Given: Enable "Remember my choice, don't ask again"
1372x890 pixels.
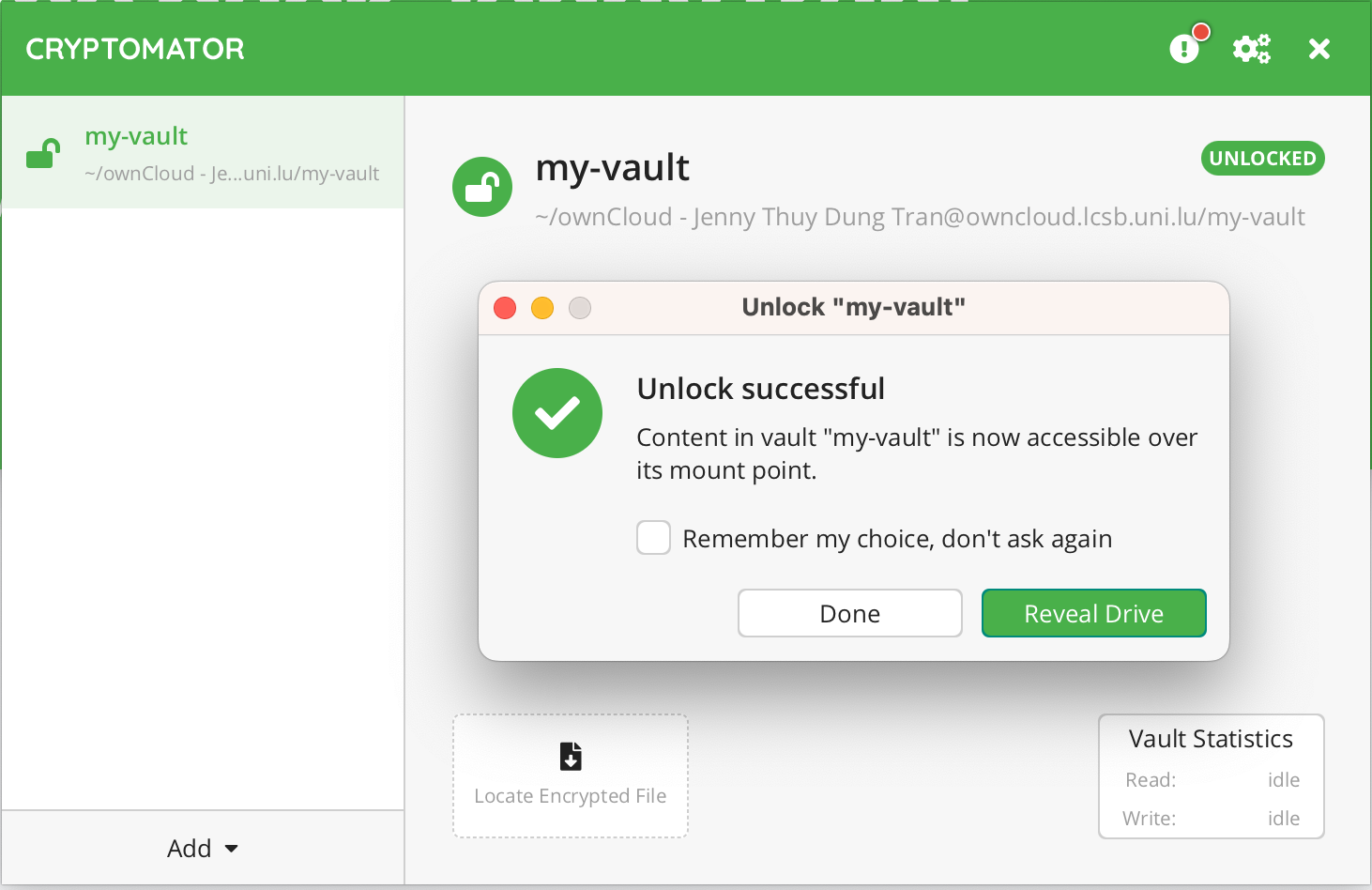Looking at the screenshot, I should tap(654, 538).
